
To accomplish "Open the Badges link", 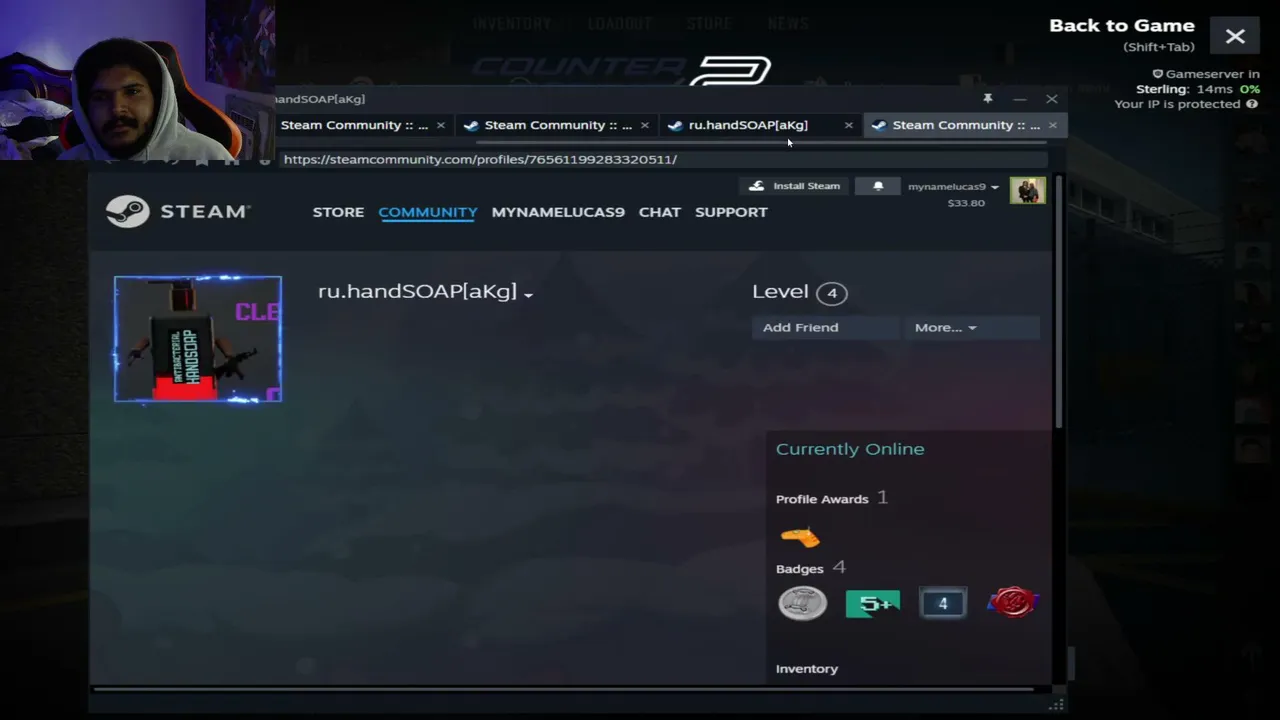I will [799, 569].
